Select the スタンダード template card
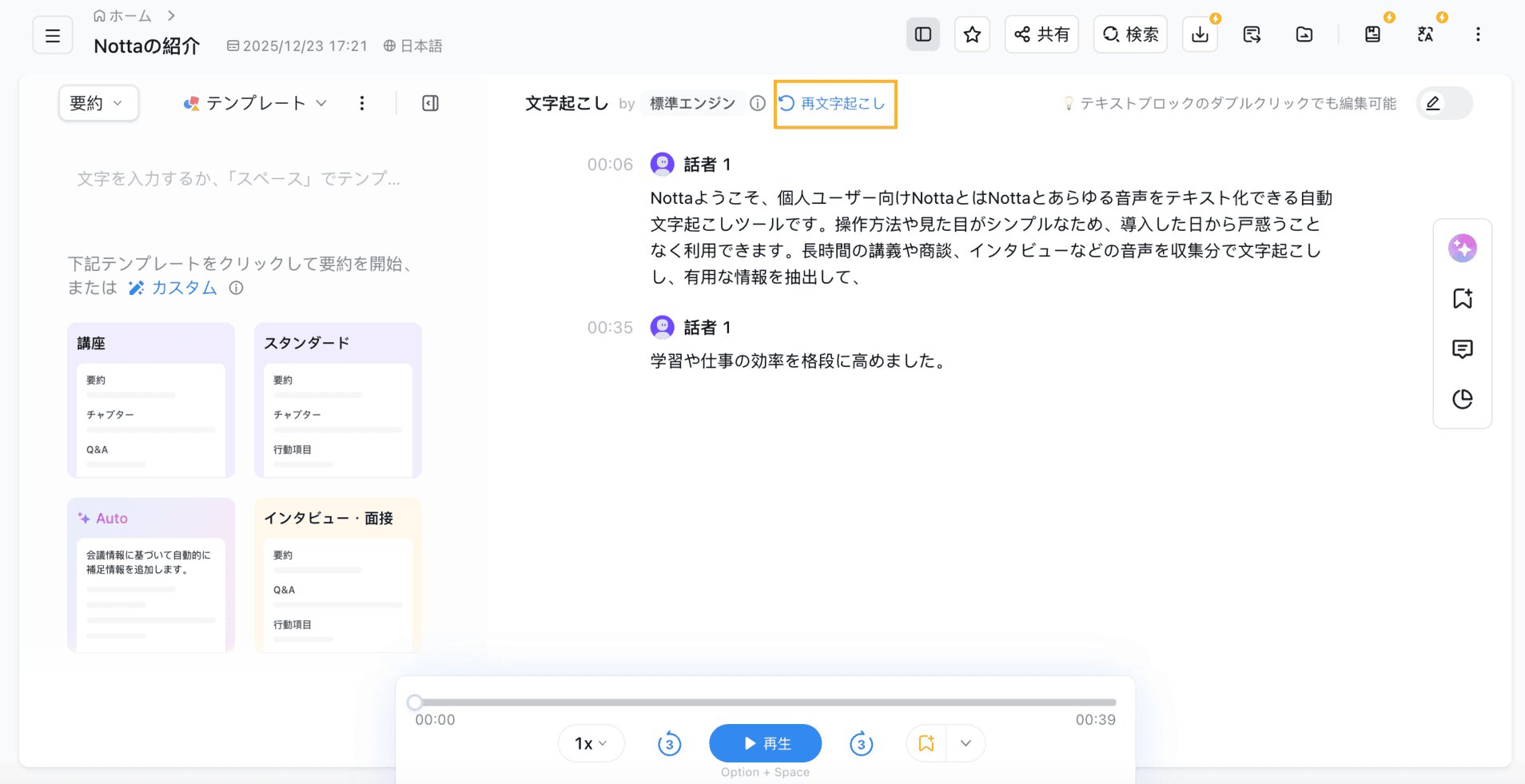The image size is (1525, 784). pyautogui.click(x=338, y=400)
